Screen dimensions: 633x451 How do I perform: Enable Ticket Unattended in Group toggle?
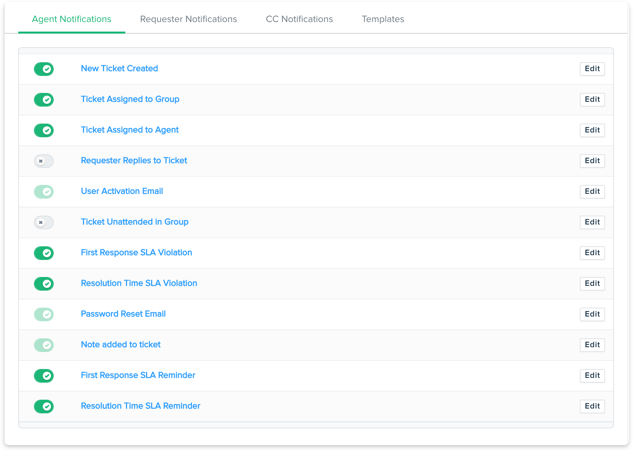pos(44,222)
